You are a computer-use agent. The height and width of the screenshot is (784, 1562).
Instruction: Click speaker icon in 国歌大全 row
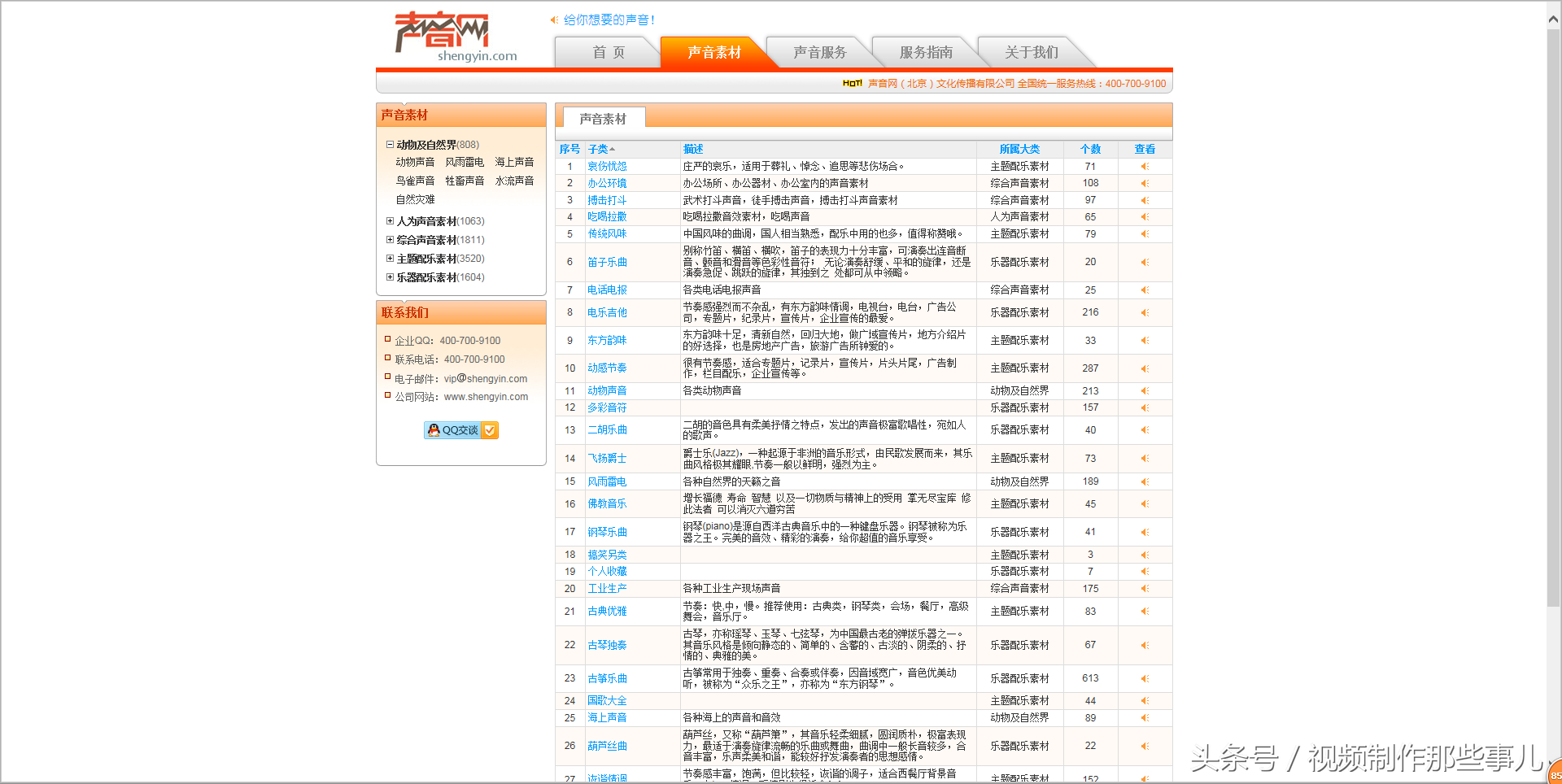(x=1145, y=701)
